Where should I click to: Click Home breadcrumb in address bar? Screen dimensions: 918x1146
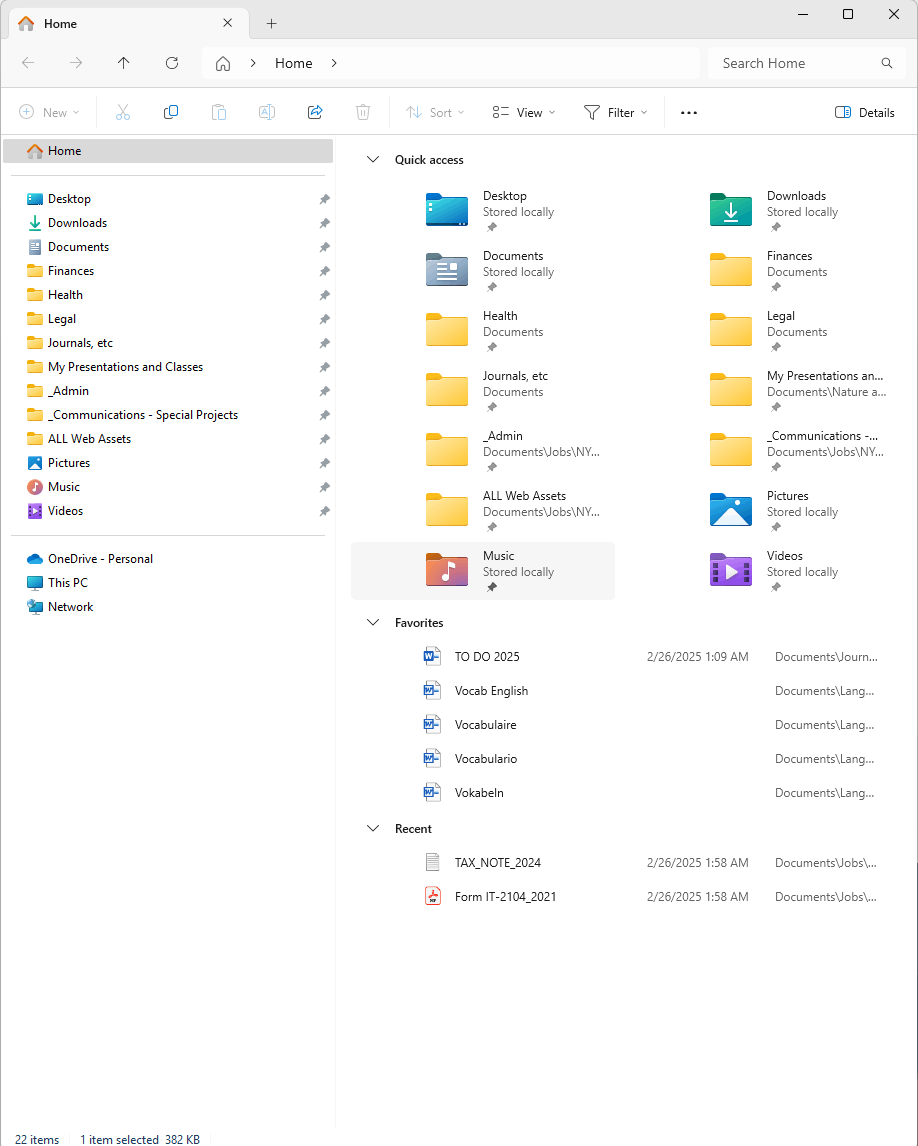pyautogui.click(x=293, y=64)
